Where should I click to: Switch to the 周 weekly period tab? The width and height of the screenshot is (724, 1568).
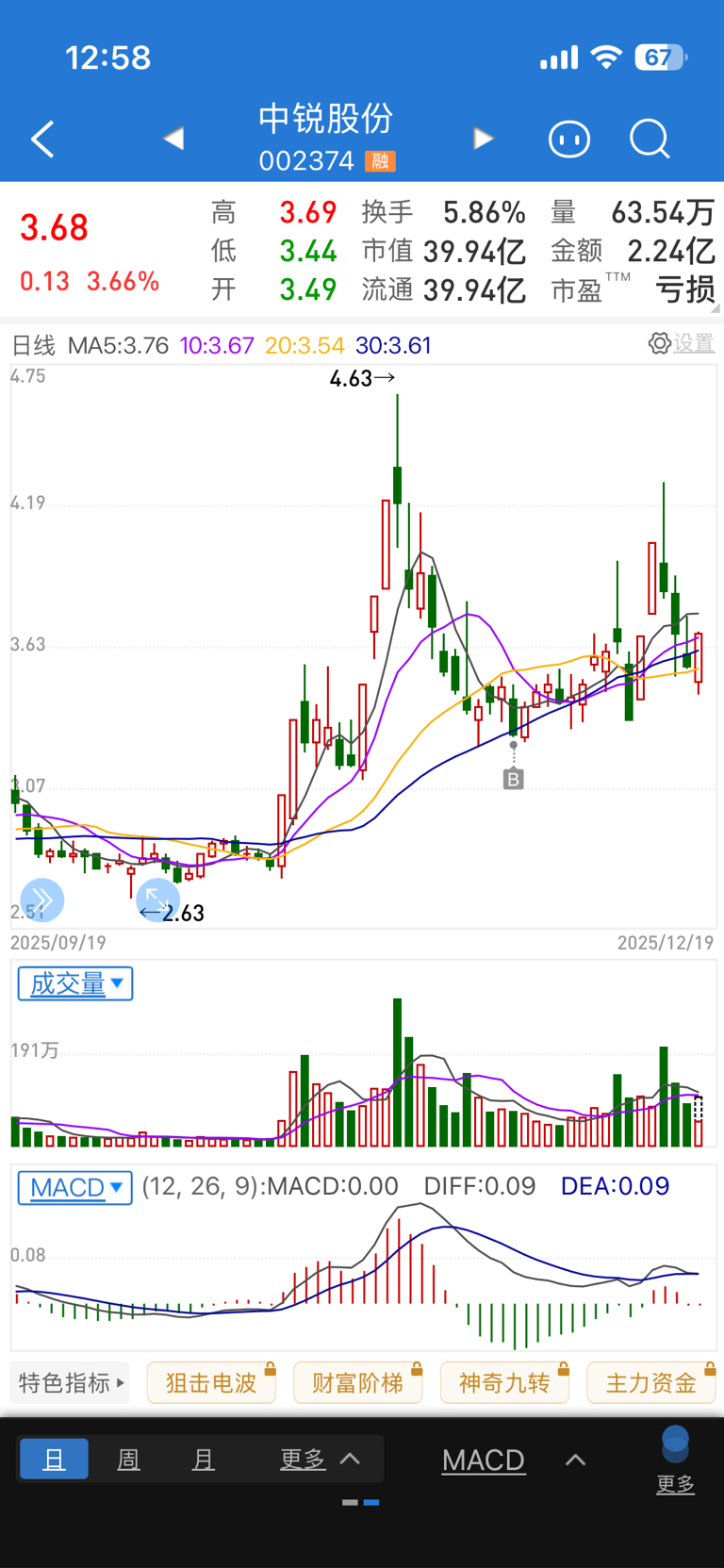(128, 1460)
